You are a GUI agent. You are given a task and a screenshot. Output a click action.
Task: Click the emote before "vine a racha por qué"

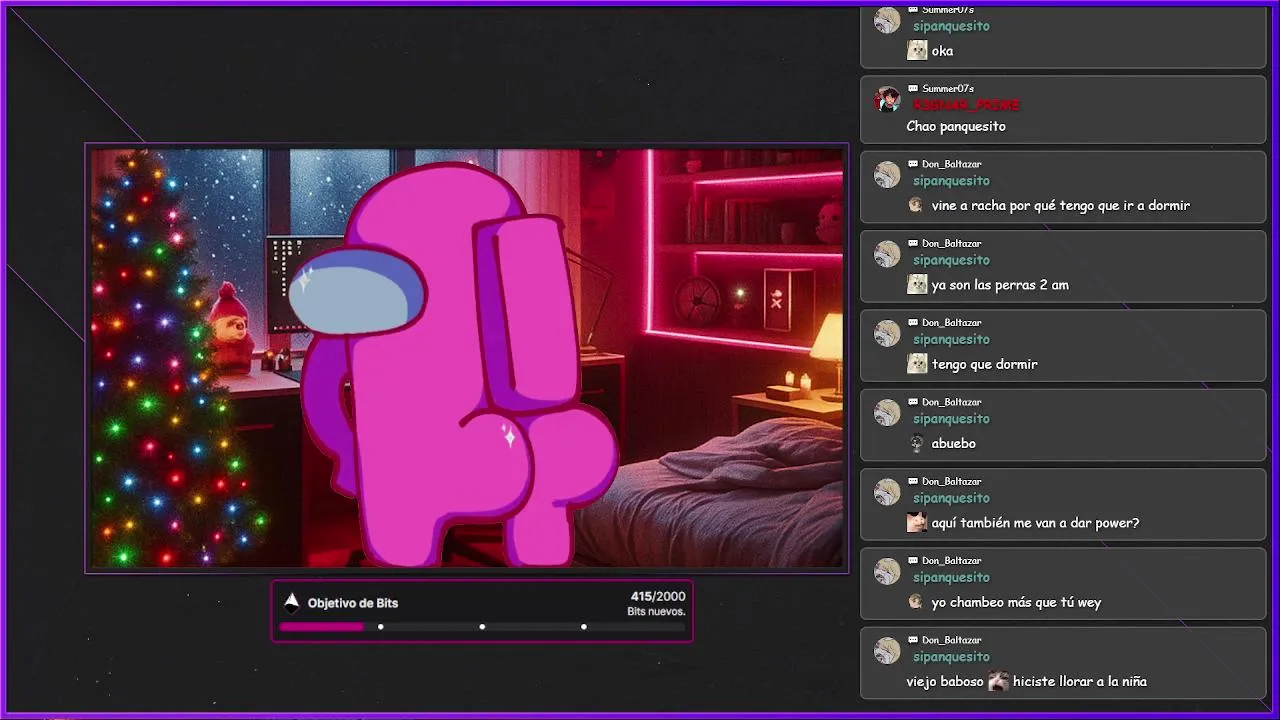pyautogui.click(x=916, y=205)
